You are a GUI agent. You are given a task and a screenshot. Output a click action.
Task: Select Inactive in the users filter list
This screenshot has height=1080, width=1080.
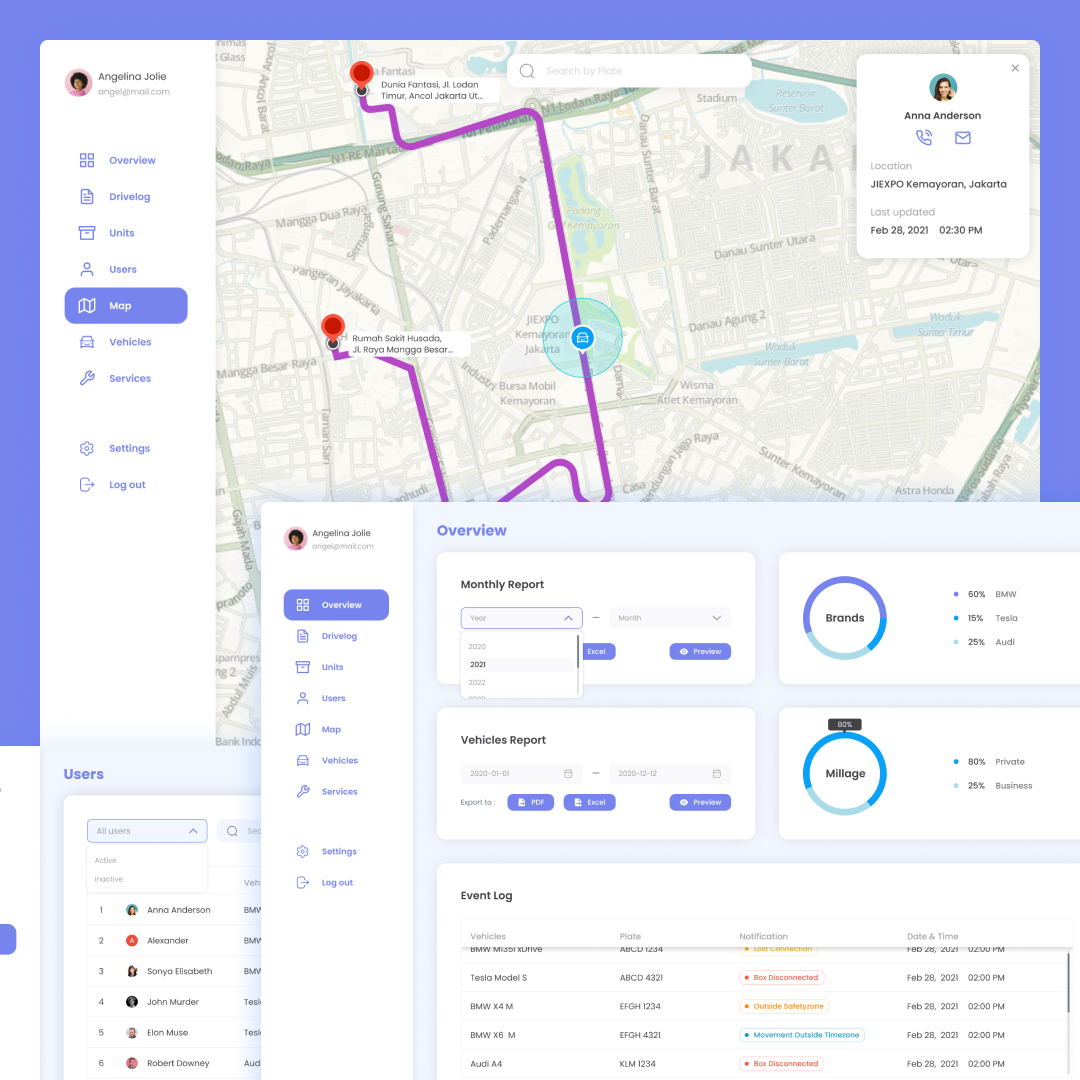[x=109, y=879]
